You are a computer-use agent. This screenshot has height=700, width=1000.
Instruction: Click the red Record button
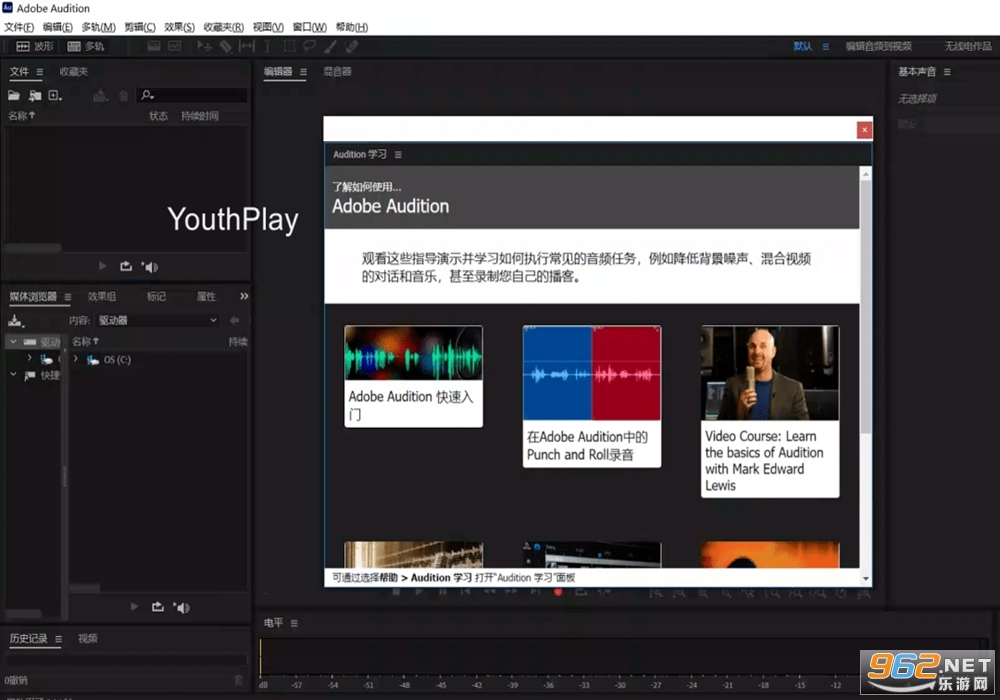tap(558, 592)
